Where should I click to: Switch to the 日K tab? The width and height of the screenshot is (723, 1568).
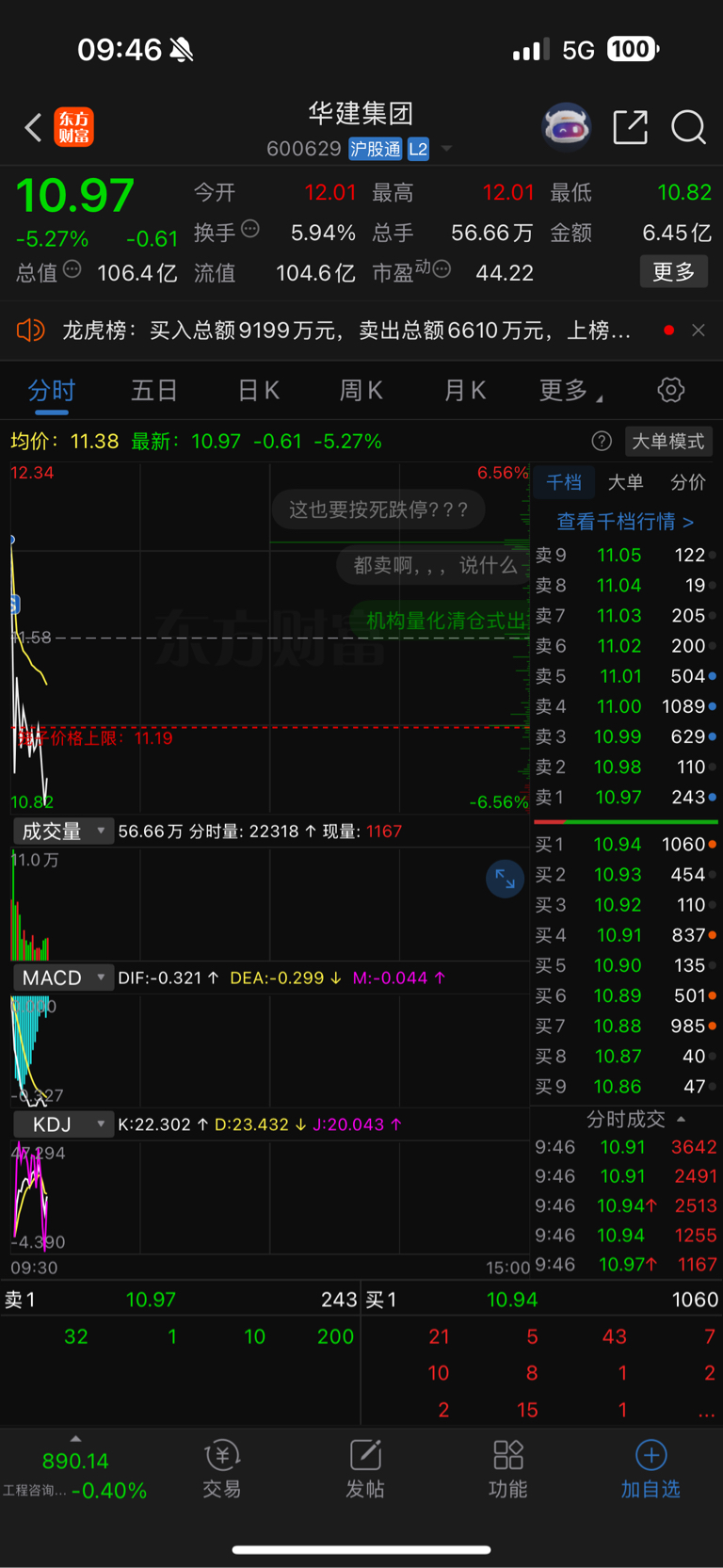point(258,390)
